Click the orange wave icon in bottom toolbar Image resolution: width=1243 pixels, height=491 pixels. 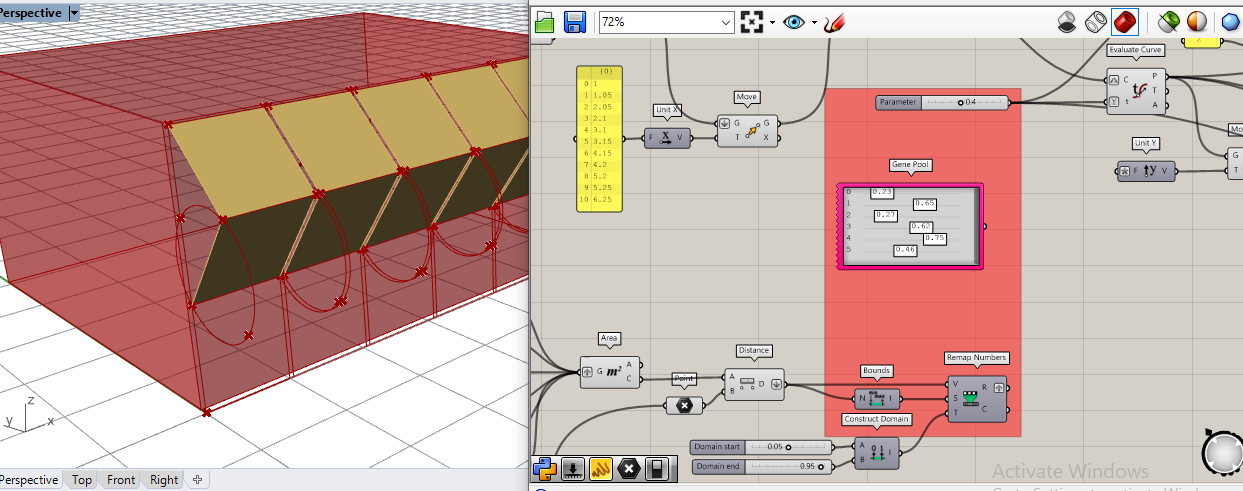601,468
